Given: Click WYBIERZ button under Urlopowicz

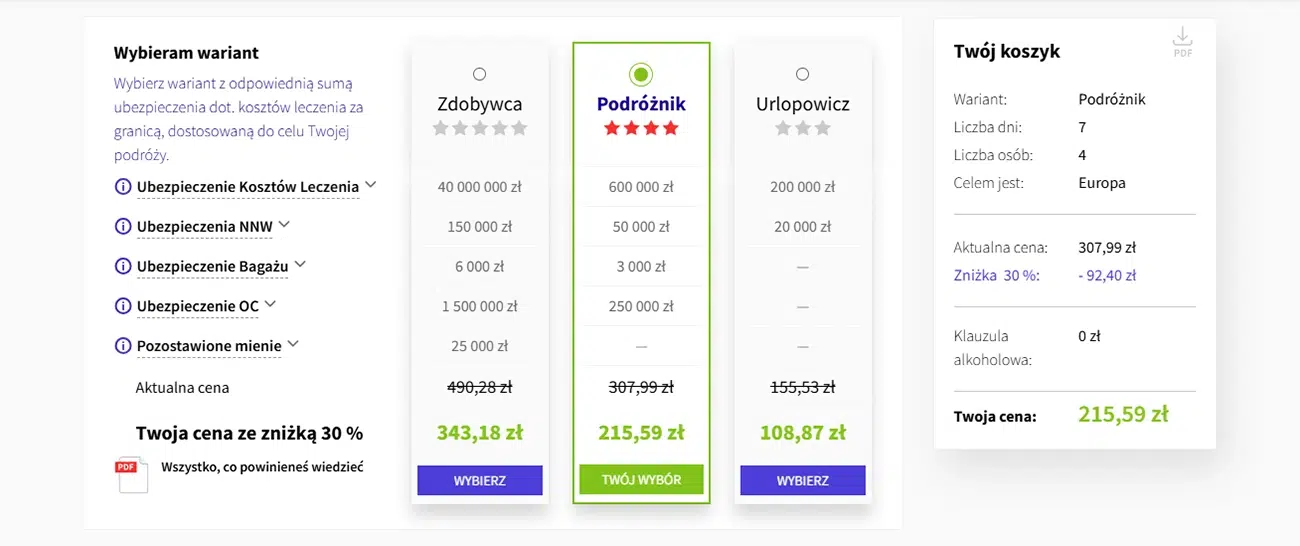Looking at the screenshot, I should (x=803, y=480).
